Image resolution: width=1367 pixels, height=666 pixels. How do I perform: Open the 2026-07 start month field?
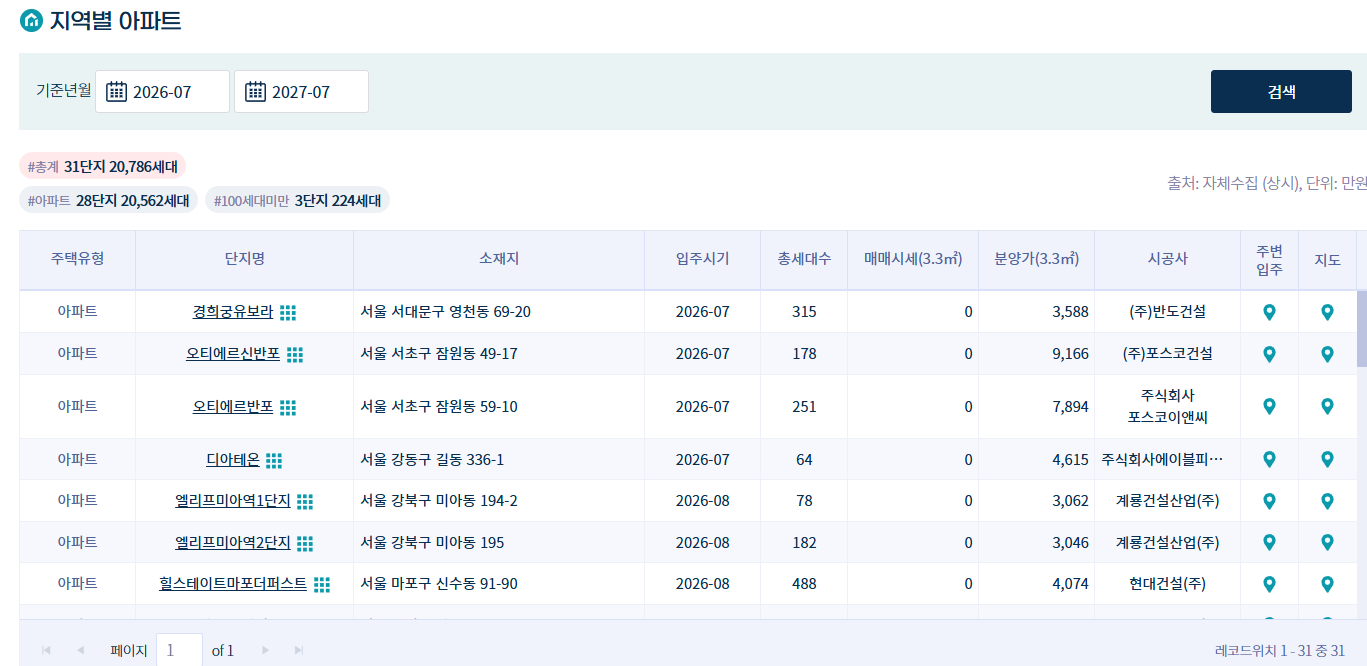pos(162,92)
